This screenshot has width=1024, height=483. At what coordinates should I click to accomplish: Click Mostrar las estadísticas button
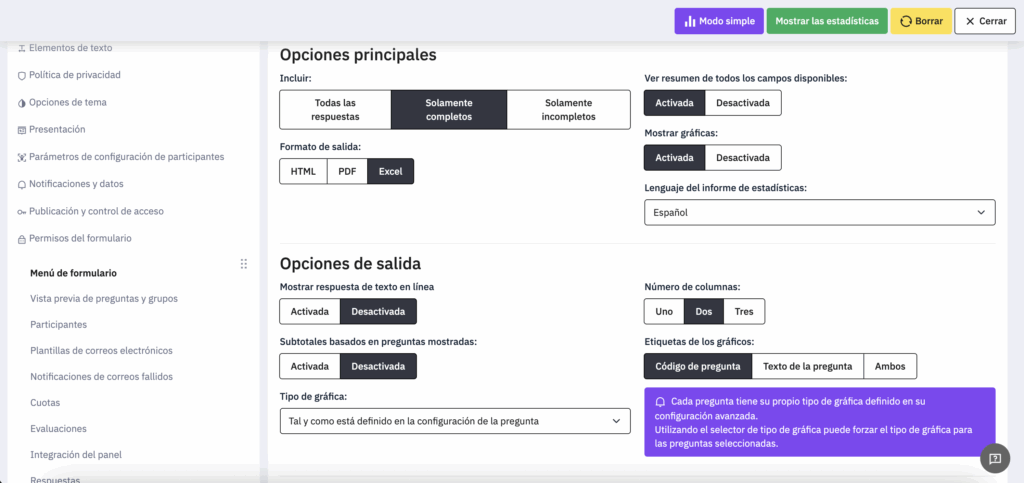click(826, 21)
